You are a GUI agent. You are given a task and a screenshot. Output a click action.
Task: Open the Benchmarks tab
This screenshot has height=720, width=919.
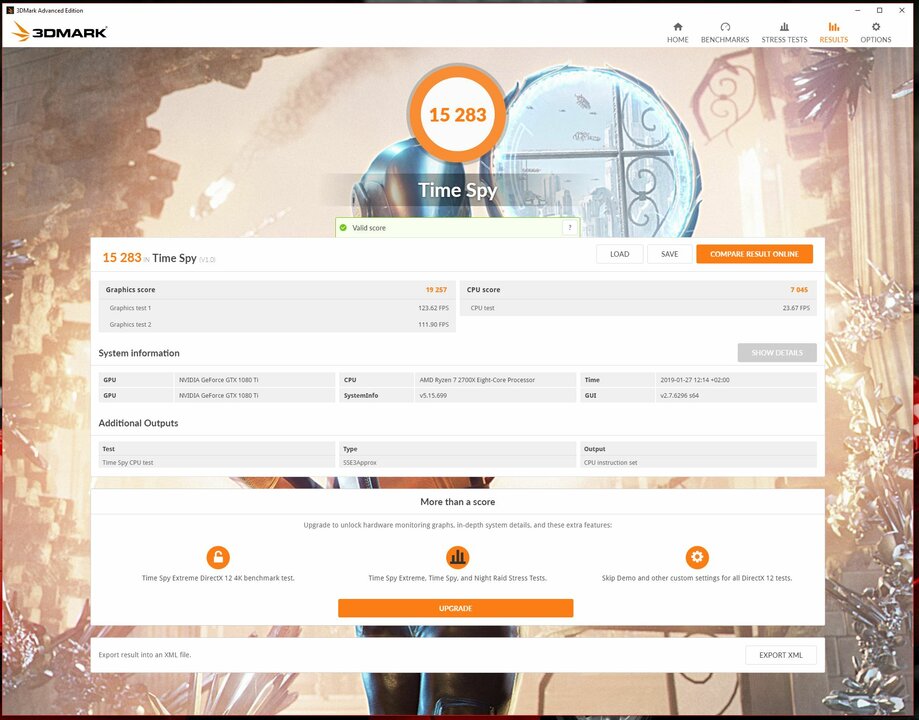[725, 33]
